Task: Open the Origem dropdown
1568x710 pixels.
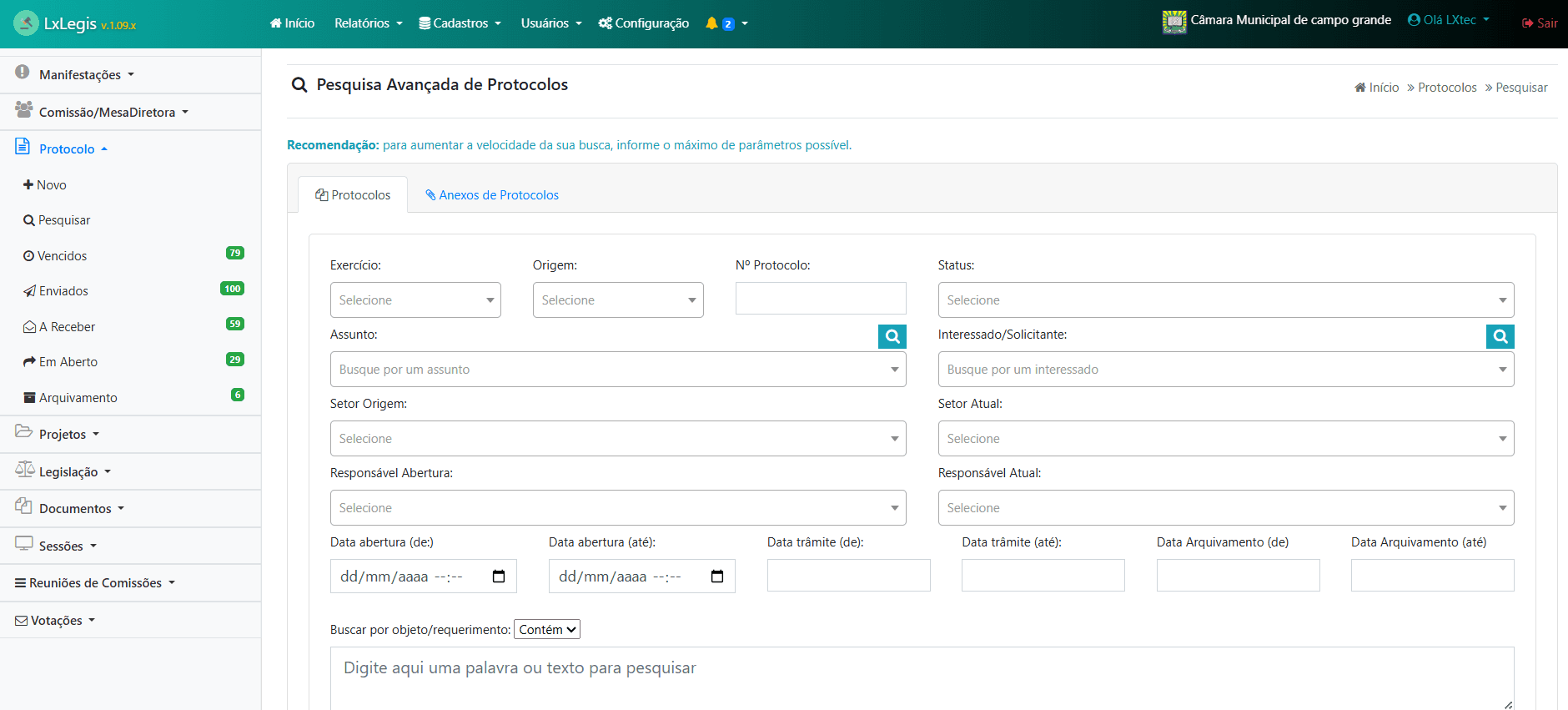Action: click(618, 300)
